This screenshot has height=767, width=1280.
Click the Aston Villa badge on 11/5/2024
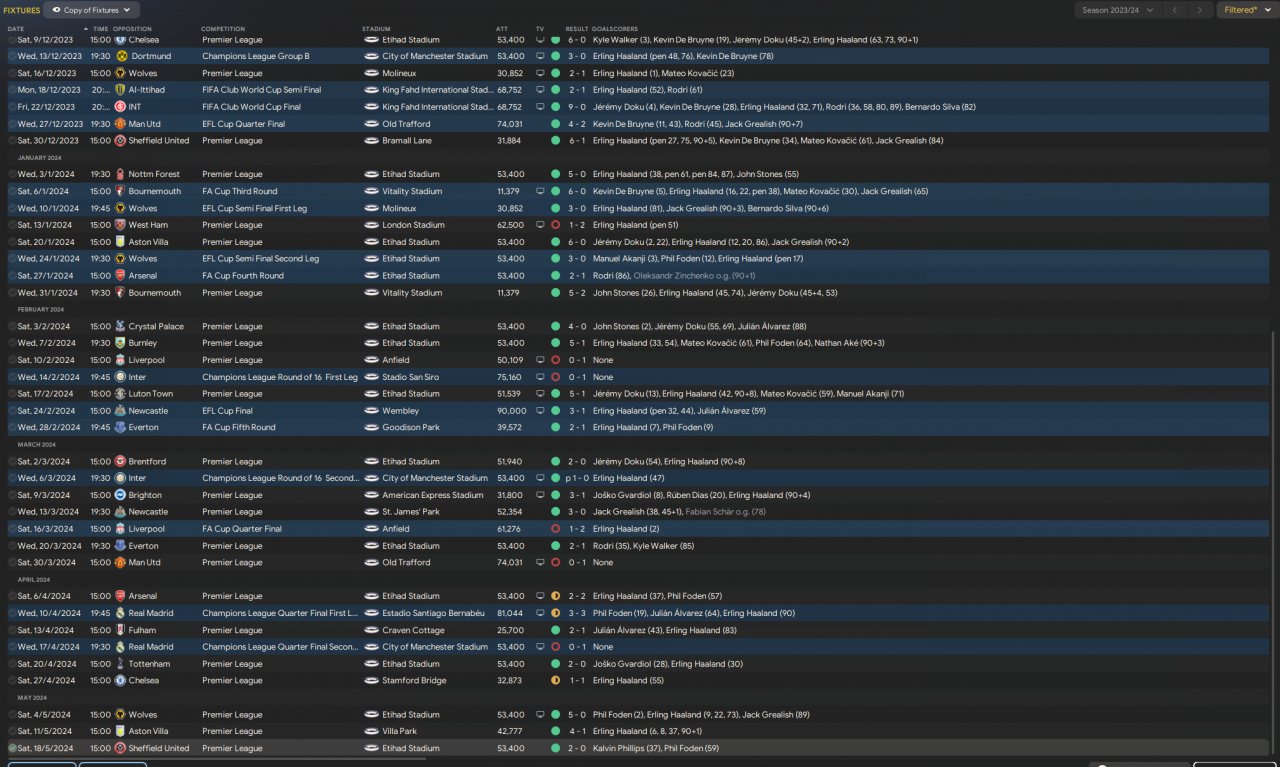click(120, 732)
